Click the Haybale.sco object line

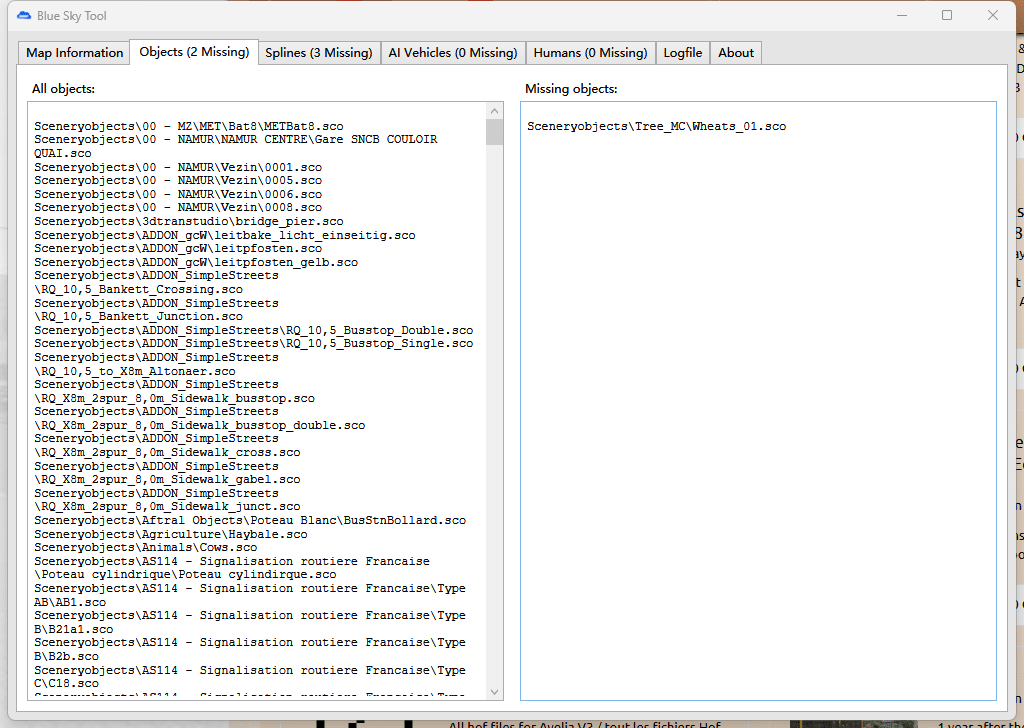(170, 534)
